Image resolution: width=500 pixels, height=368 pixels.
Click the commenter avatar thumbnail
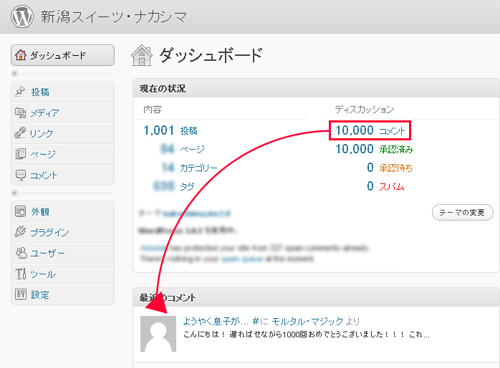point(158,334)
